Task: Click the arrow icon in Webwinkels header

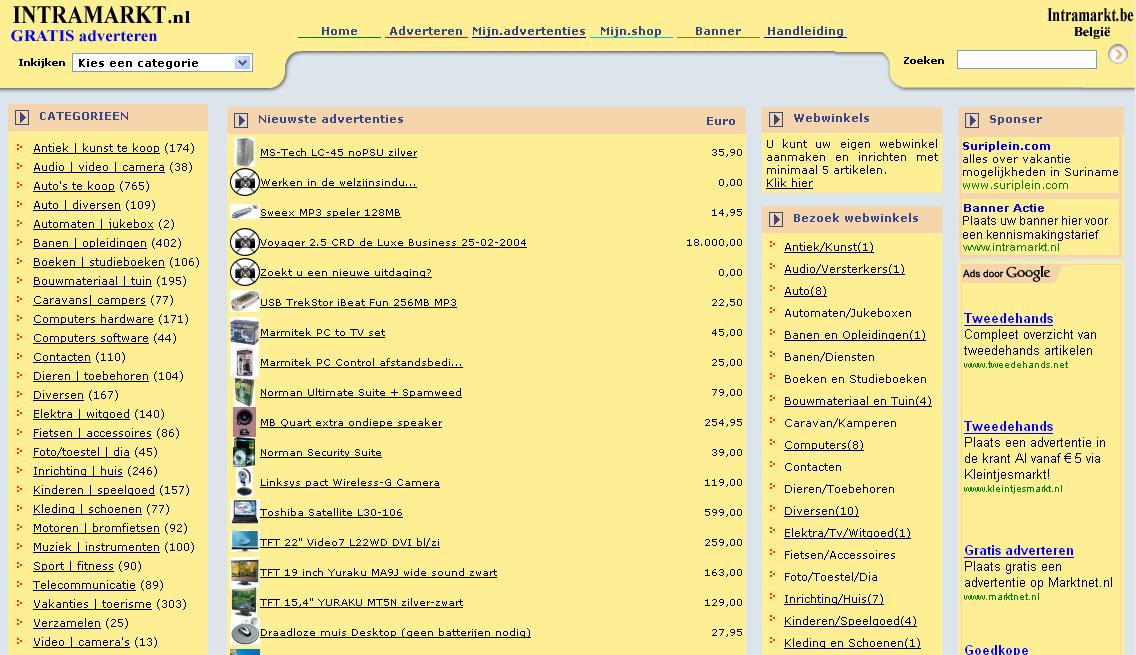Action: click(x=776, y=120)
